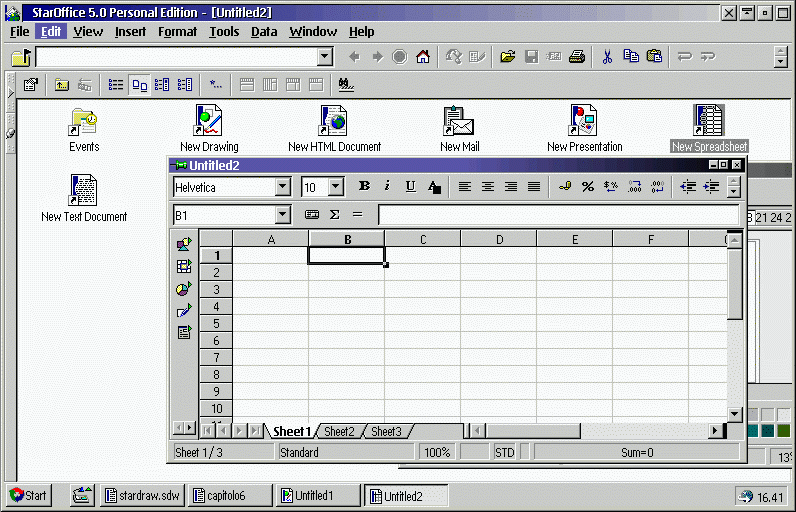Toggle italic text formatting
This screenshot has width=796, height=512.
[x=387, y=186]
